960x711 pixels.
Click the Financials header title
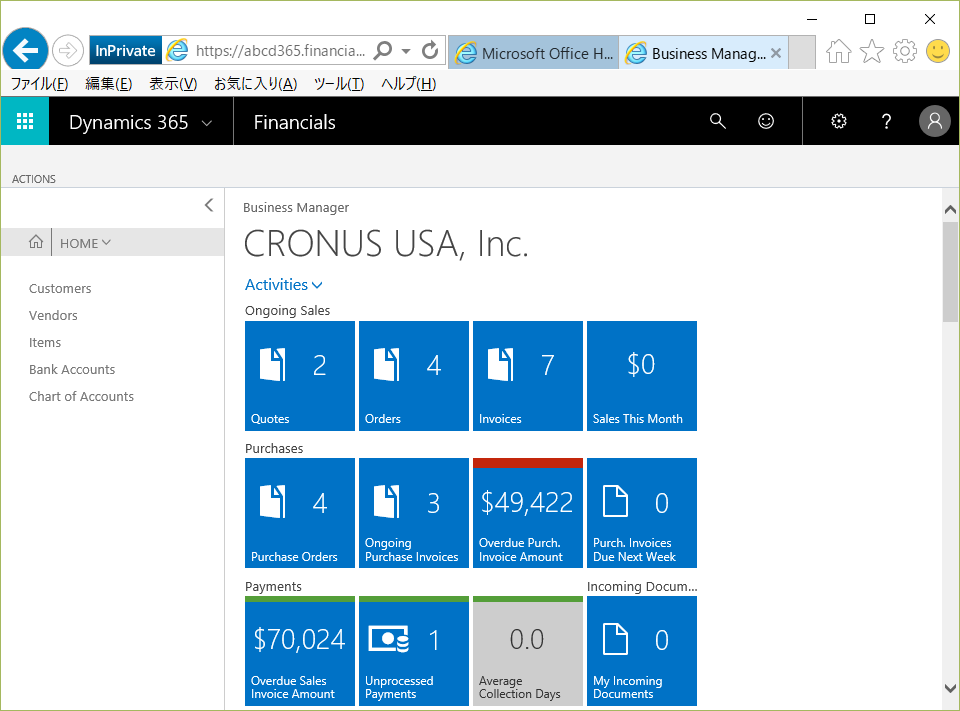294,122
